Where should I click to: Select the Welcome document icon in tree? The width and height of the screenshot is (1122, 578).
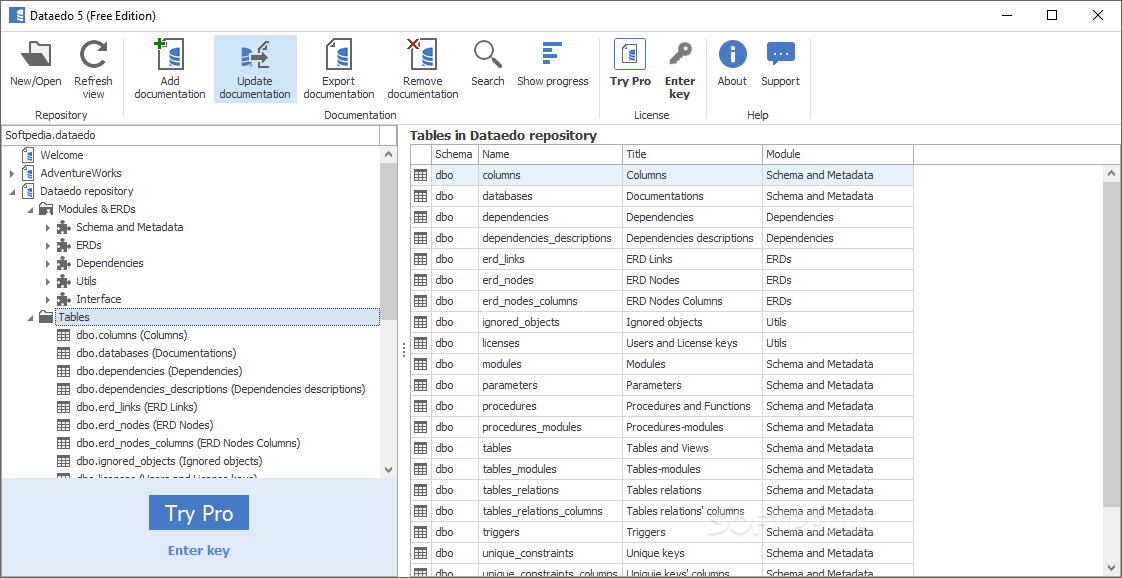click(x=28, y=155)
